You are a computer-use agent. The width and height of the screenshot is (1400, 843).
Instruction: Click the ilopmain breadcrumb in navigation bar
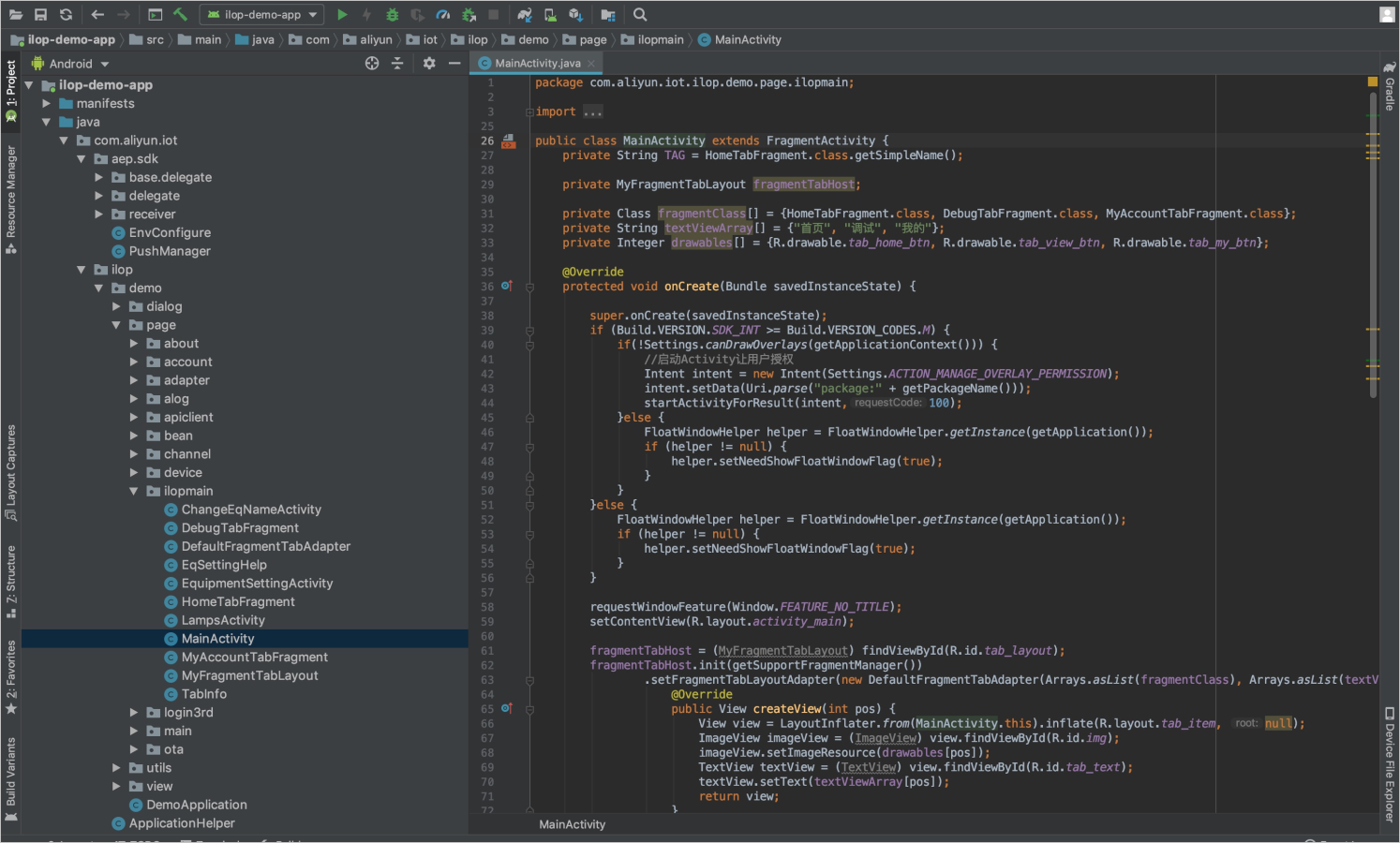point(653,39)
